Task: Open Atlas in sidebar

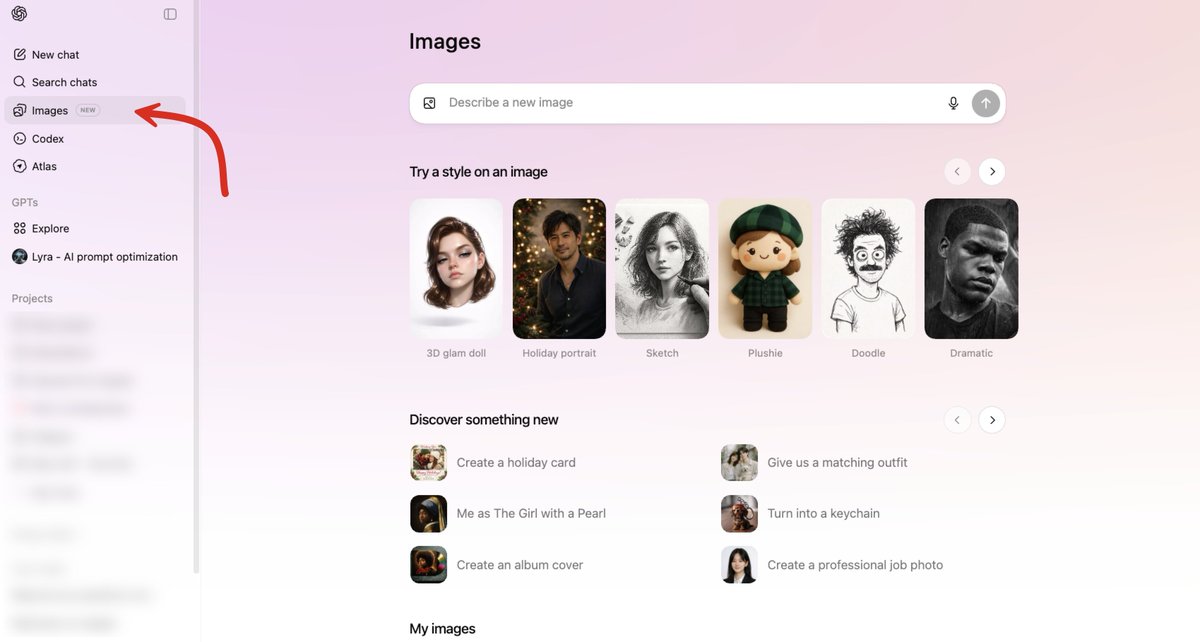Action: pyautogui.click(x=95, y=166)
